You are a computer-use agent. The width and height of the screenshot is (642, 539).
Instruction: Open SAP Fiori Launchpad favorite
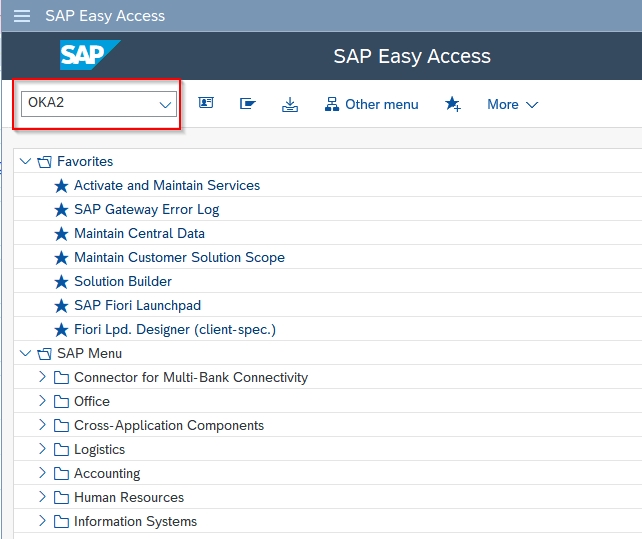[x=138, y=306]
